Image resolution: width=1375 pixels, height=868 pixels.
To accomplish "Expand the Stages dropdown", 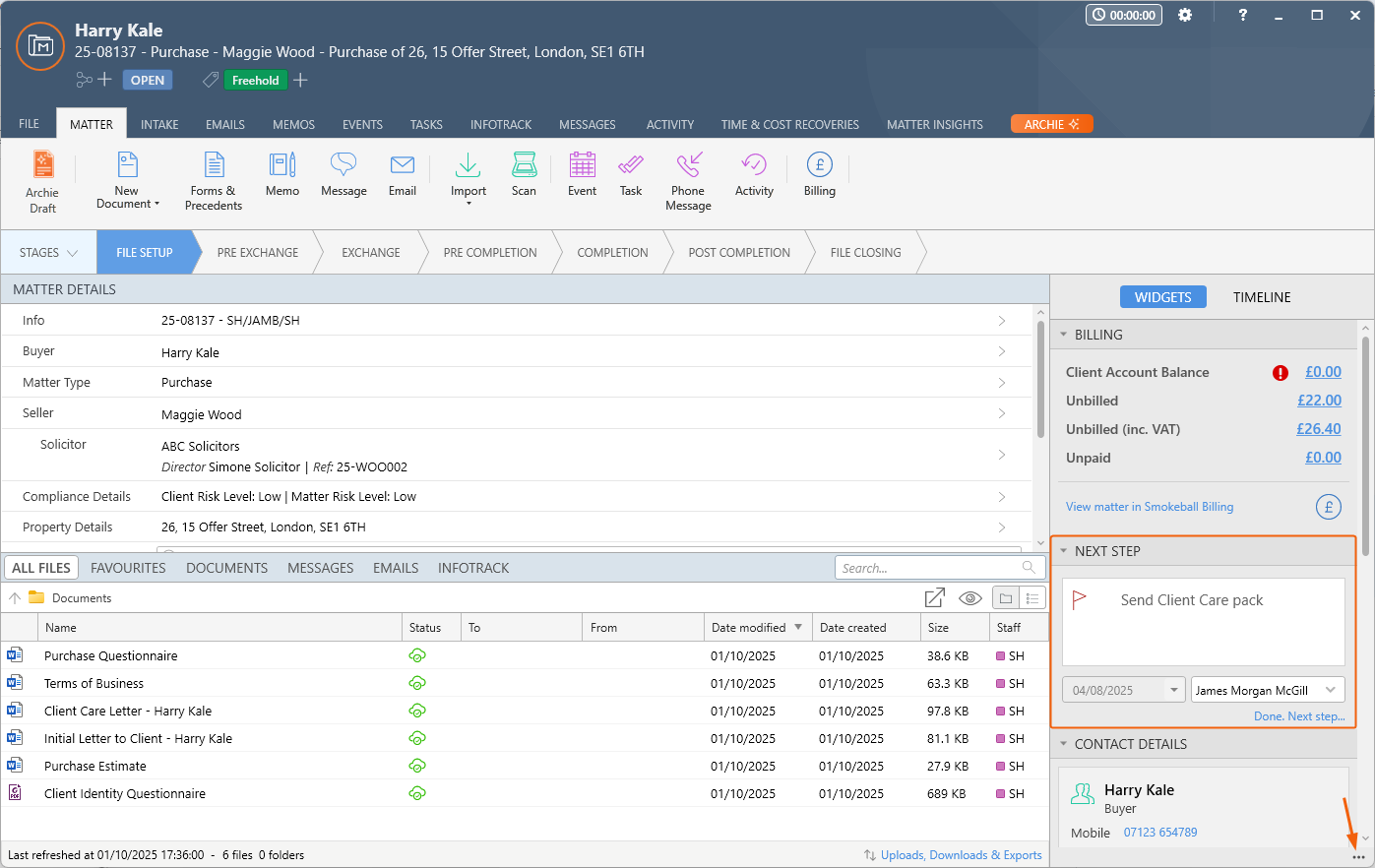I will (x=48, y=253).
